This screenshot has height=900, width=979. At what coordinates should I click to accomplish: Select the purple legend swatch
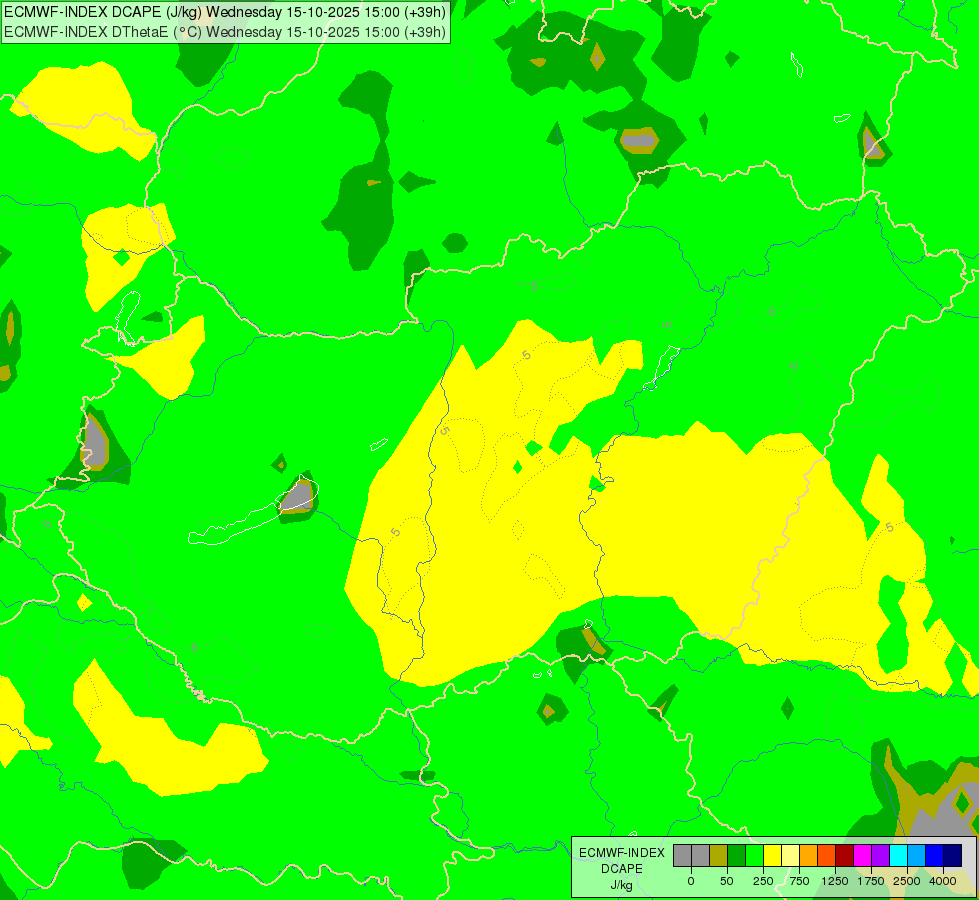[x=880, y=856]
